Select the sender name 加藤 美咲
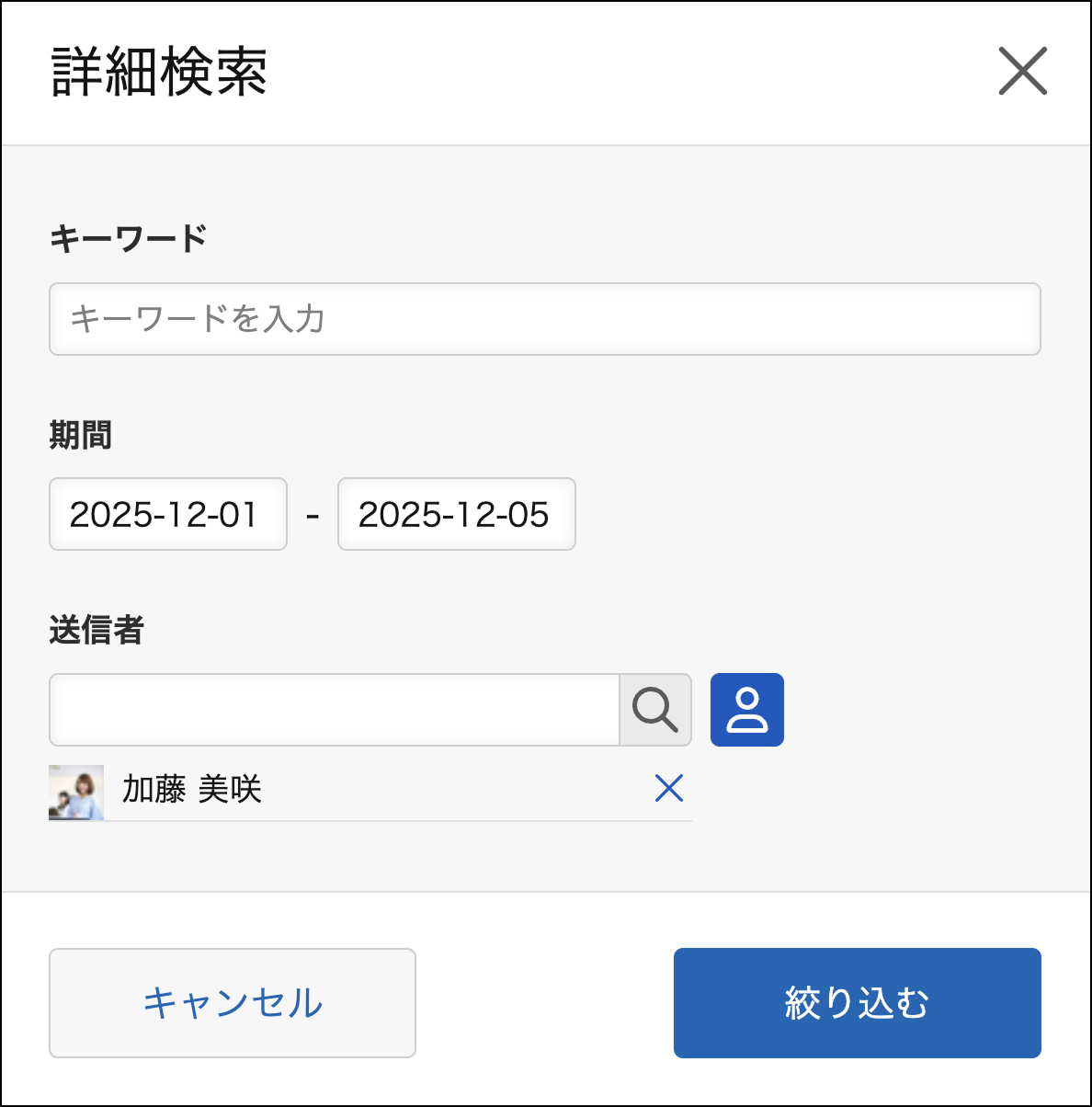The height and width of the screenshot is (1107, 1092). click(190, 788)
